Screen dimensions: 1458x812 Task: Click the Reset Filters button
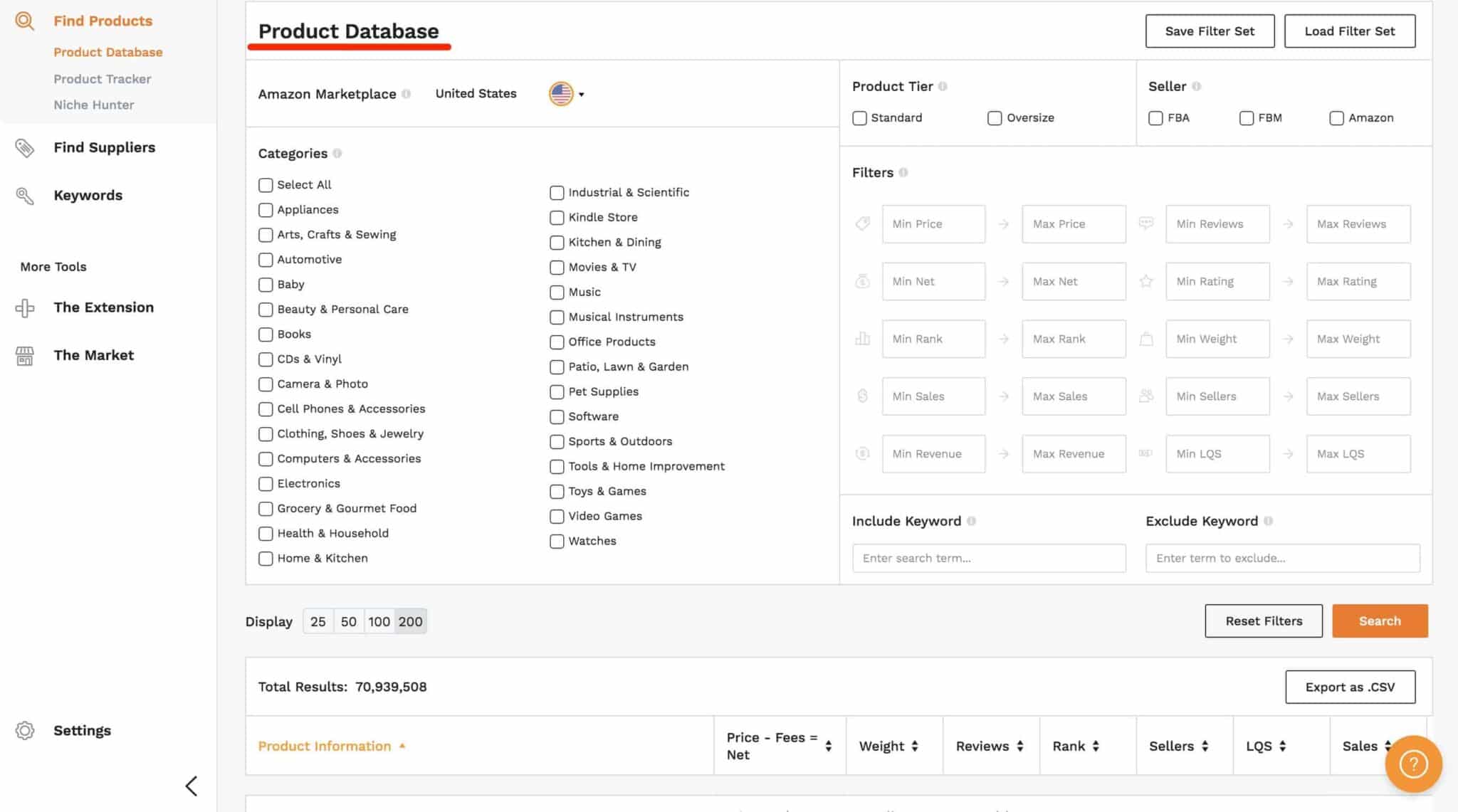coord(1264,621)
